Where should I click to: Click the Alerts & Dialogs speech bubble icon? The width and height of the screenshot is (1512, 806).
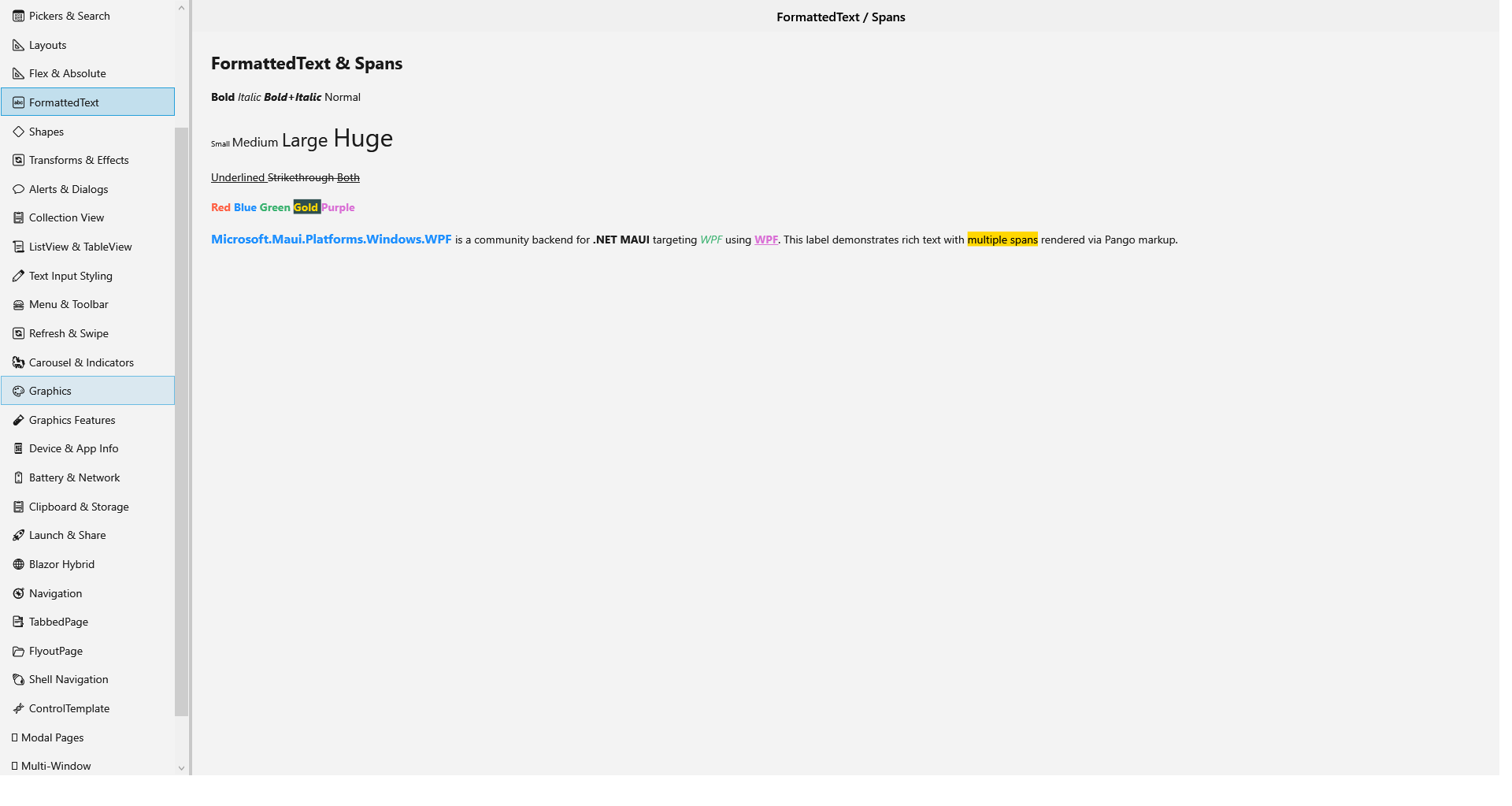tap(19, 189)
